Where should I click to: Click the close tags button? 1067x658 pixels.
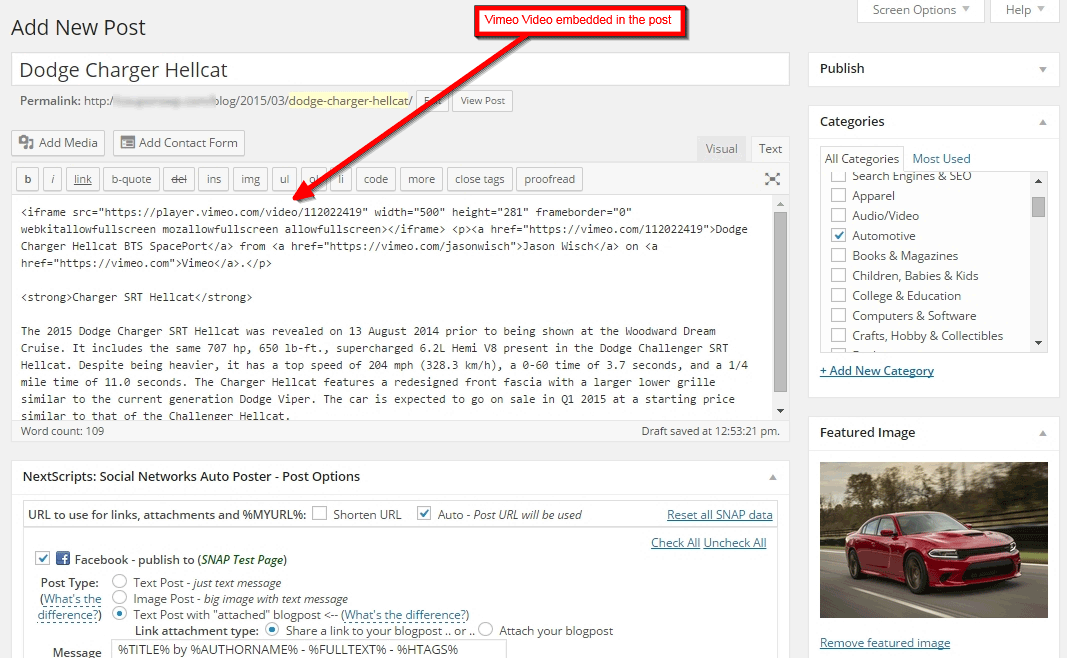pos(480,179)
